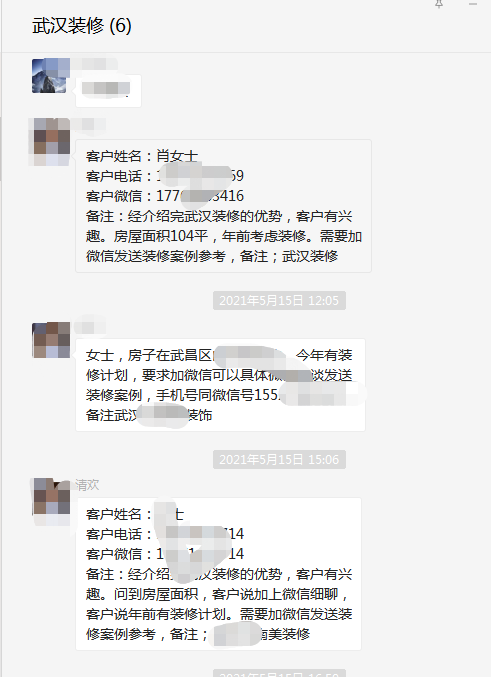Viewport: 491px width, 677px height.
Task: Click the 2021年5月15日 15:06 timestamp
Action: tap(279, 459)
